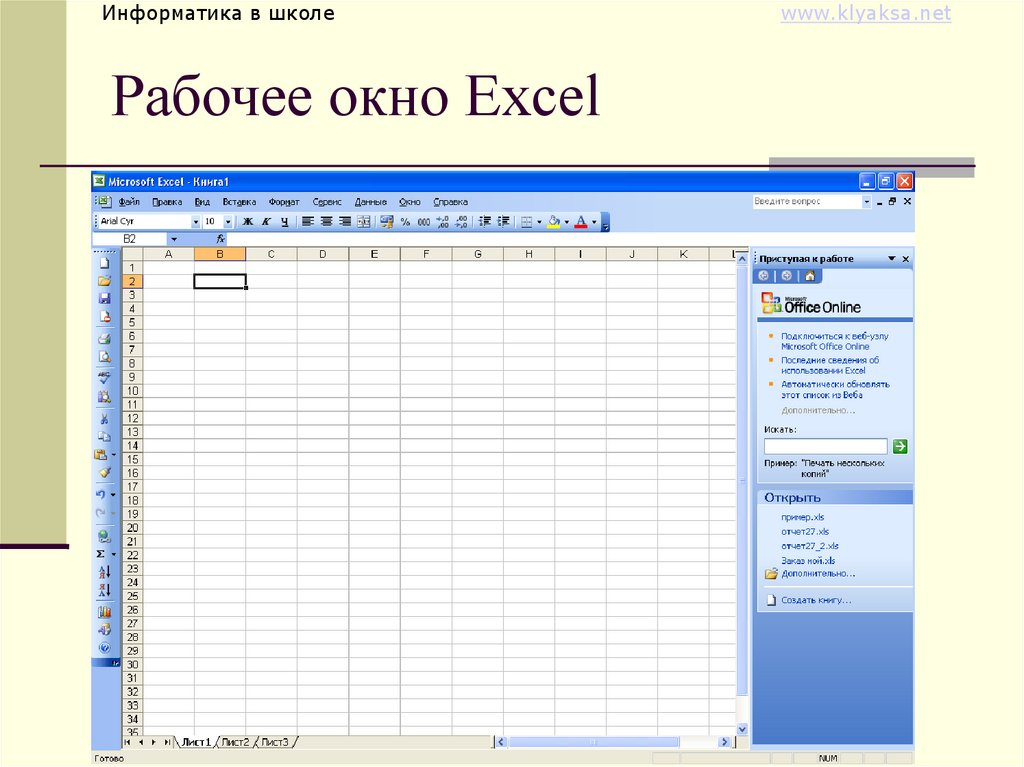1024x767 pixels.
Task: Click the Increase Decimal icon
Action: point(443,221)
